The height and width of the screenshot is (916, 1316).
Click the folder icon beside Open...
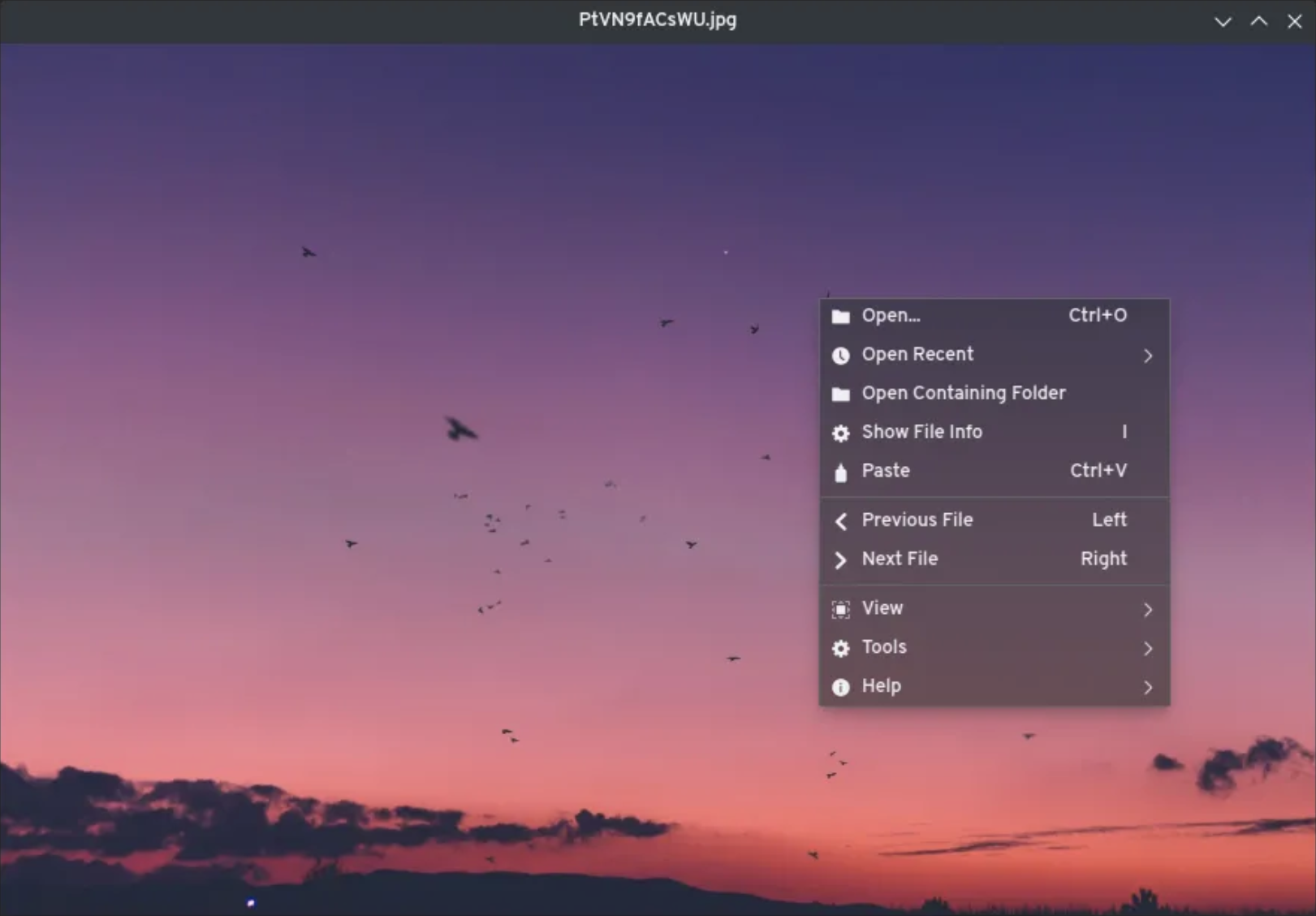pos(841,316)
